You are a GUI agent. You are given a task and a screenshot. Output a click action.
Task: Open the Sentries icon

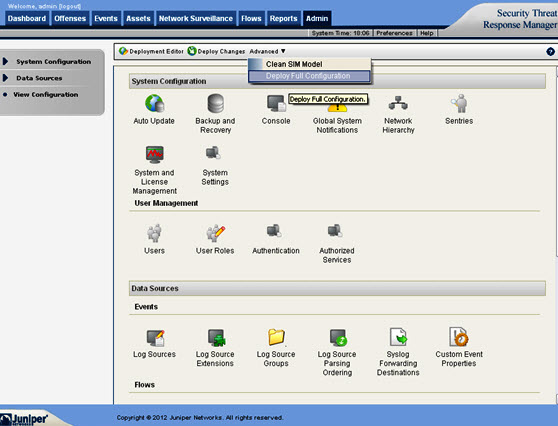(459, 104)
